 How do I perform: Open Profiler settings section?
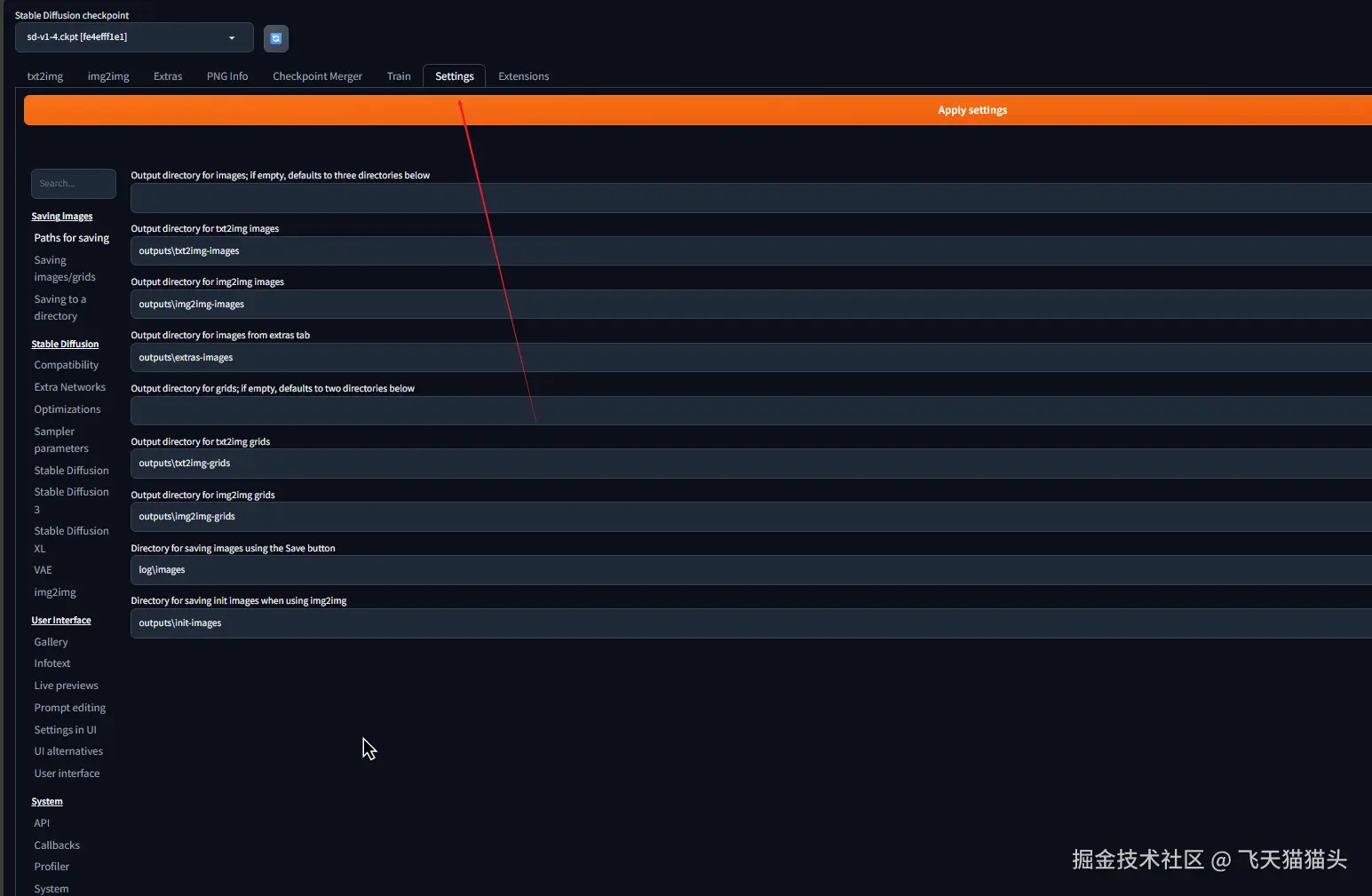click(x=52, y=867)
